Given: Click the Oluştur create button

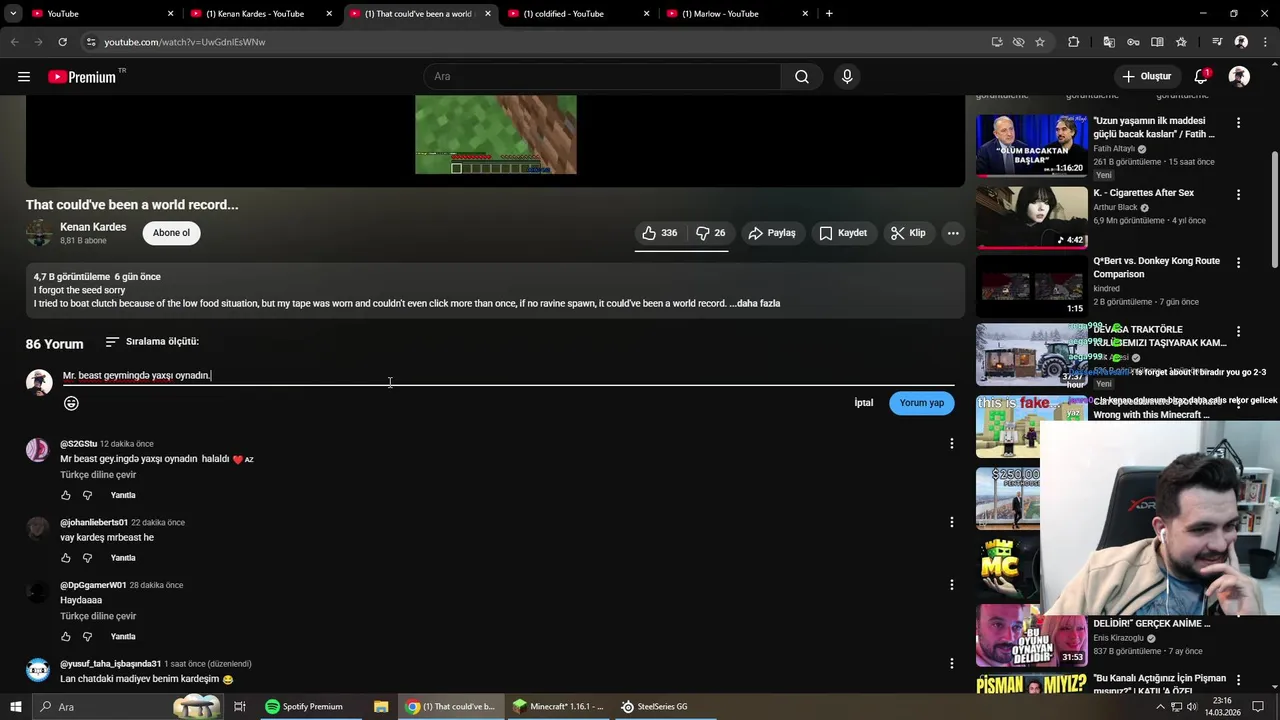Looking at the screenshot, I should (x=1146, y=77).
